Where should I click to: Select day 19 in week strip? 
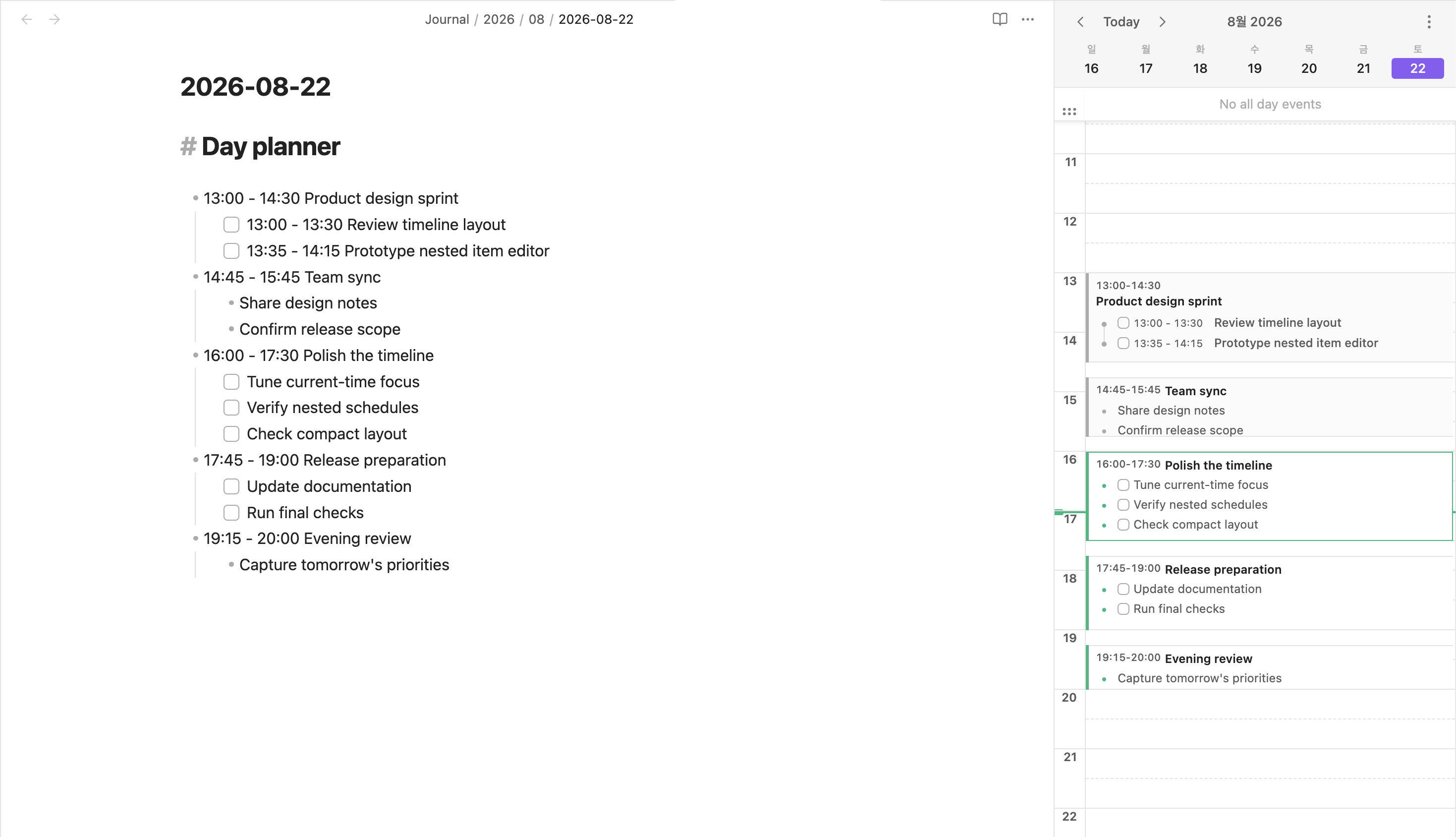1254,68
